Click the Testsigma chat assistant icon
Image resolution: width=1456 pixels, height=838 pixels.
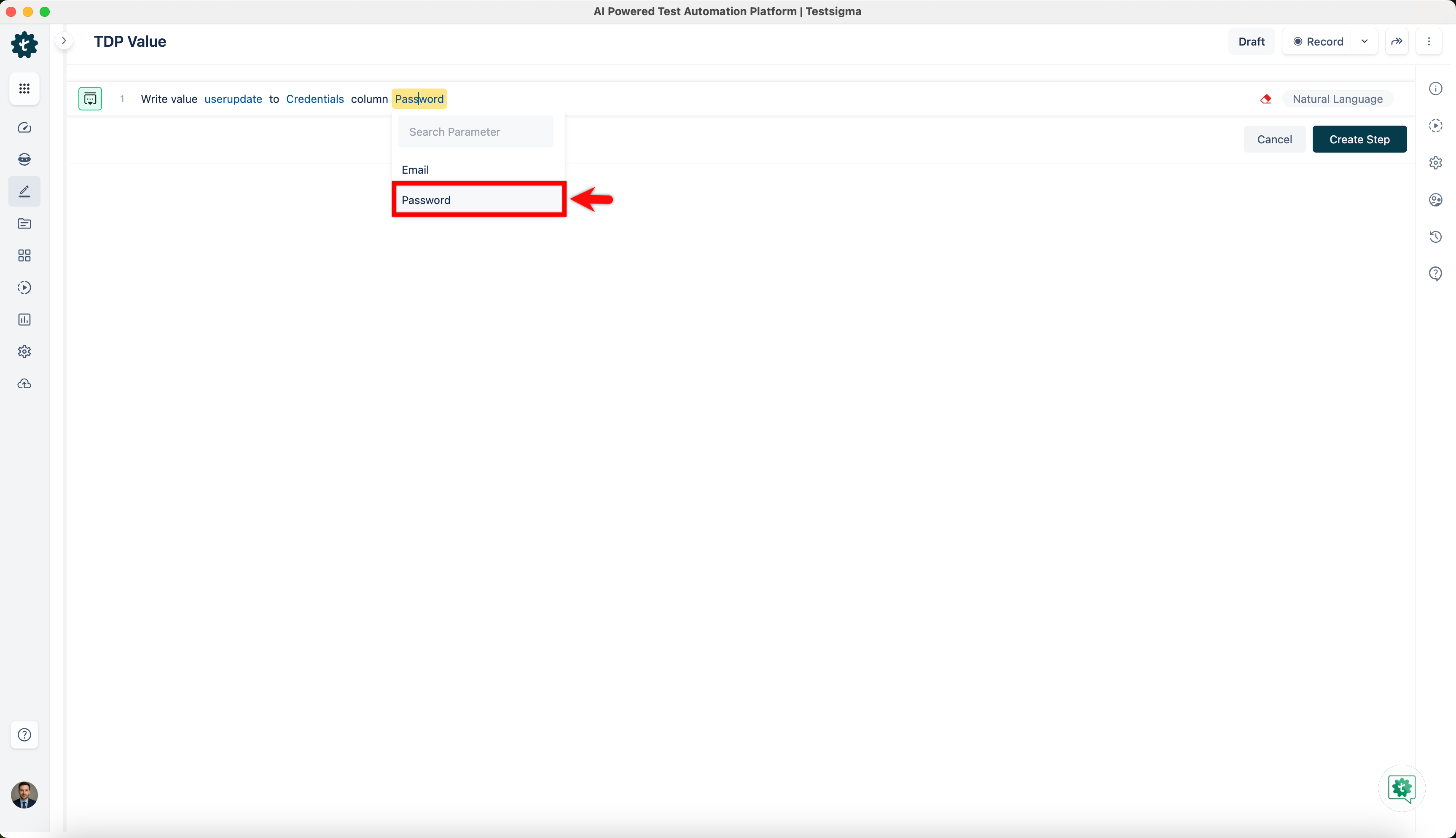(1401, 788)
